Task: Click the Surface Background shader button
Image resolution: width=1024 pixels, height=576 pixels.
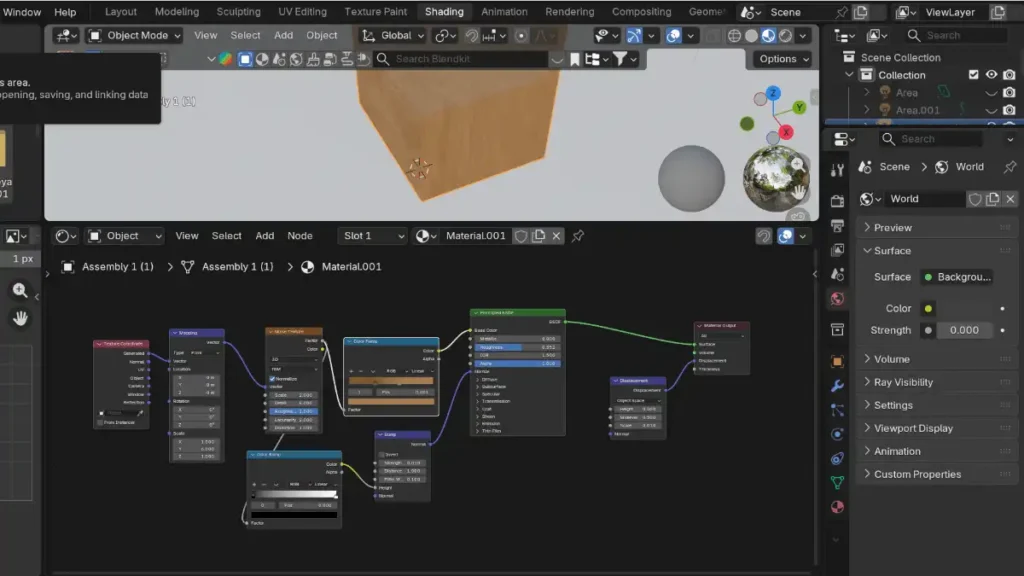Action: 957,277
